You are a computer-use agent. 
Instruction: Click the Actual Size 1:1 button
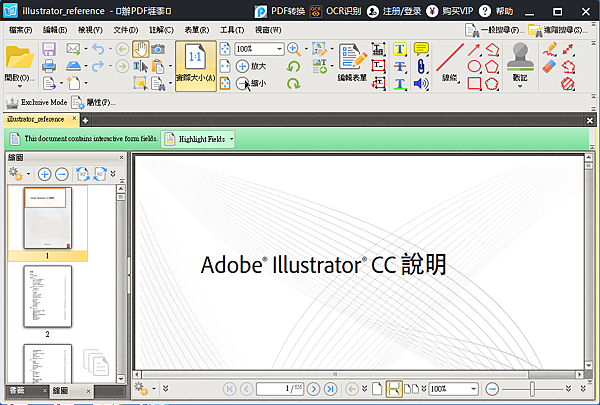tap(196, 66)
